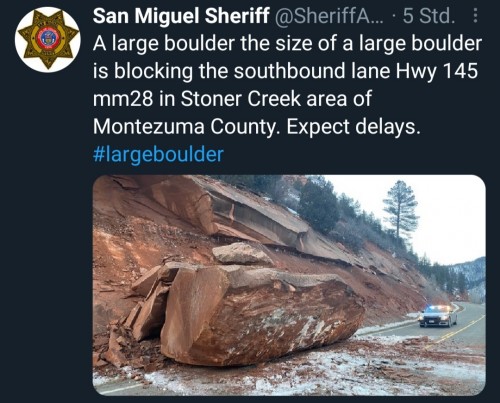The image size is (500, 403).
Task: Open the 5 Std. timestamp link
Action: (x=429, y=16)
